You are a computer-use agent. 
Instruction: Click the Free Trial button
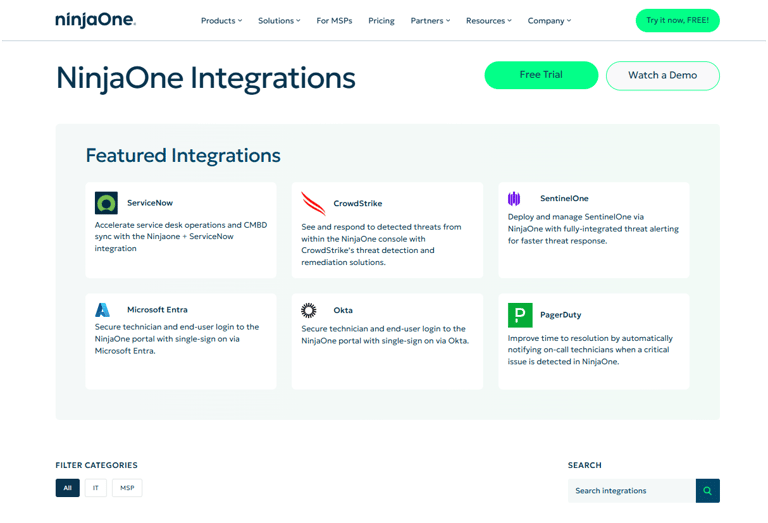click(x=541, y=75)
